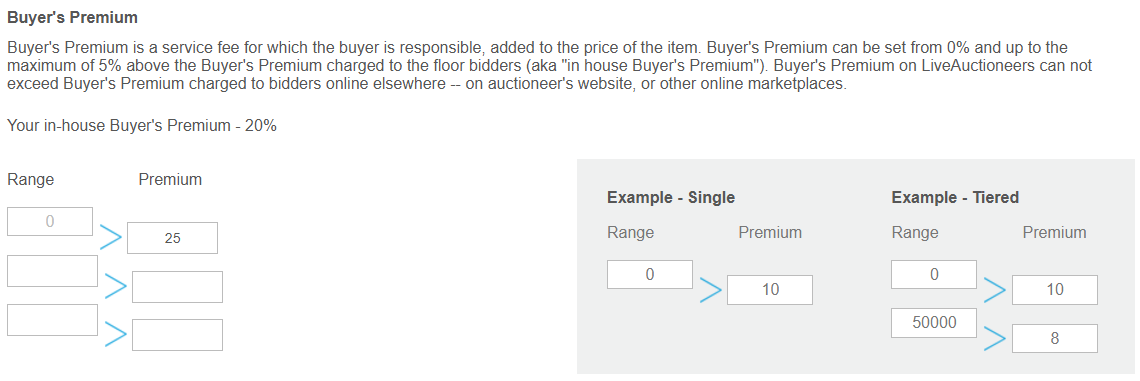Screen dimensions: 1140x381
Task: Select the tiered Premium field showing 8
Action: click(x=1055, y=338)
